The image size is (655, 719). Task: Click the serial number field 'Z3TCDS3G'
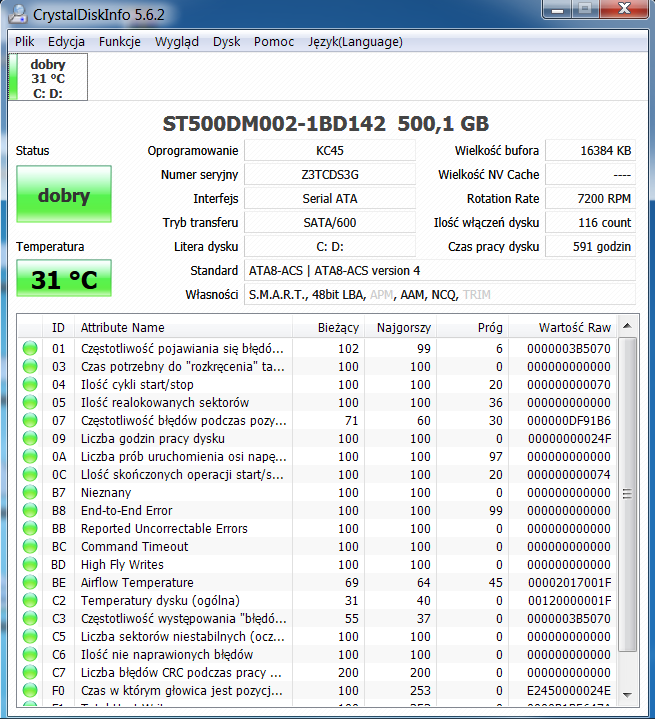(330, 175)
